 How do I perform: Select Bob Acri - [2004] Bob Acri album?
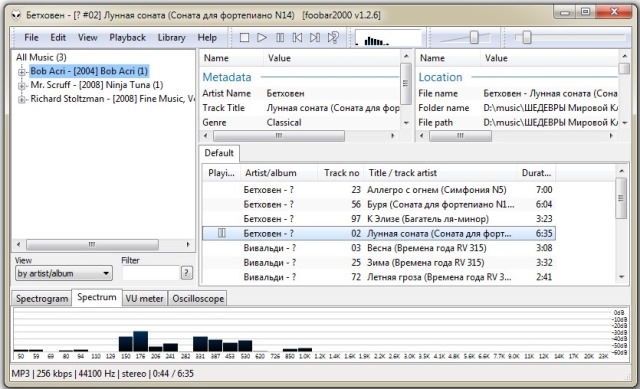pos(89,71)
